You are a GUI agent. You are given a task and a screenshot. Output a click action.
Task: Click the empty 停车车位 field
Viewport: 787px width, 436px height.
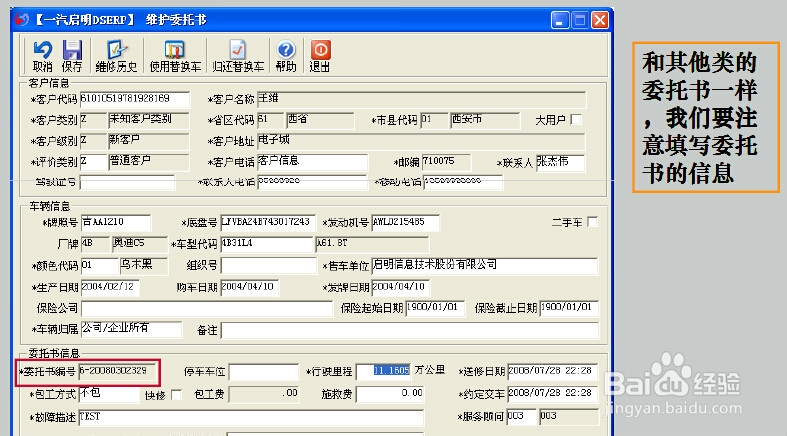[264, 372]
